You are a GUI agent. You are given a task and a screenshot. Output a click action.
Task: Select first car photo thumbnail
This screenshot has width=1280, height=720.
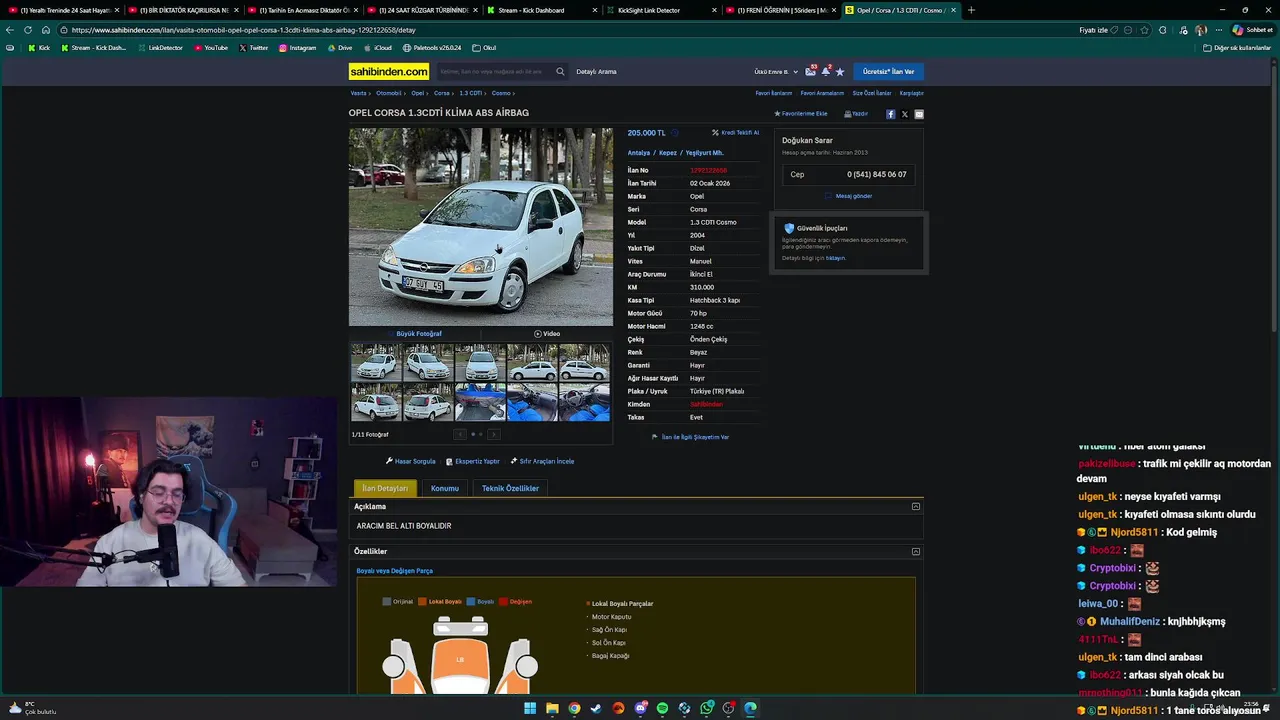pyautogui.click(x=375, y=363)
